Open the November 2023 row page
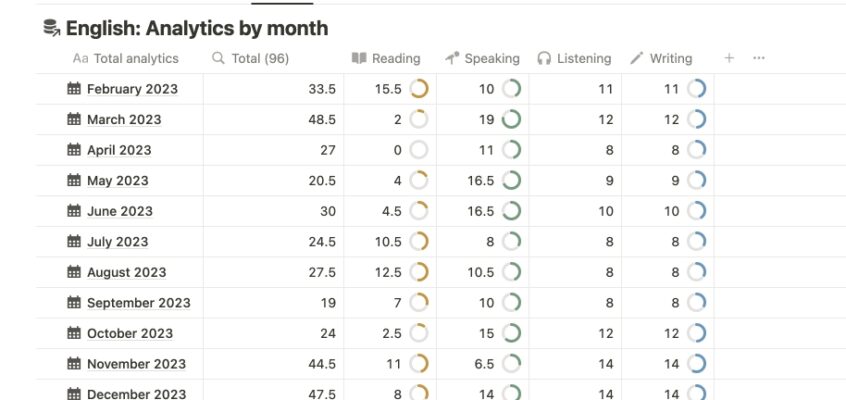This screenshot has width=846, height=400. [137, 364]
